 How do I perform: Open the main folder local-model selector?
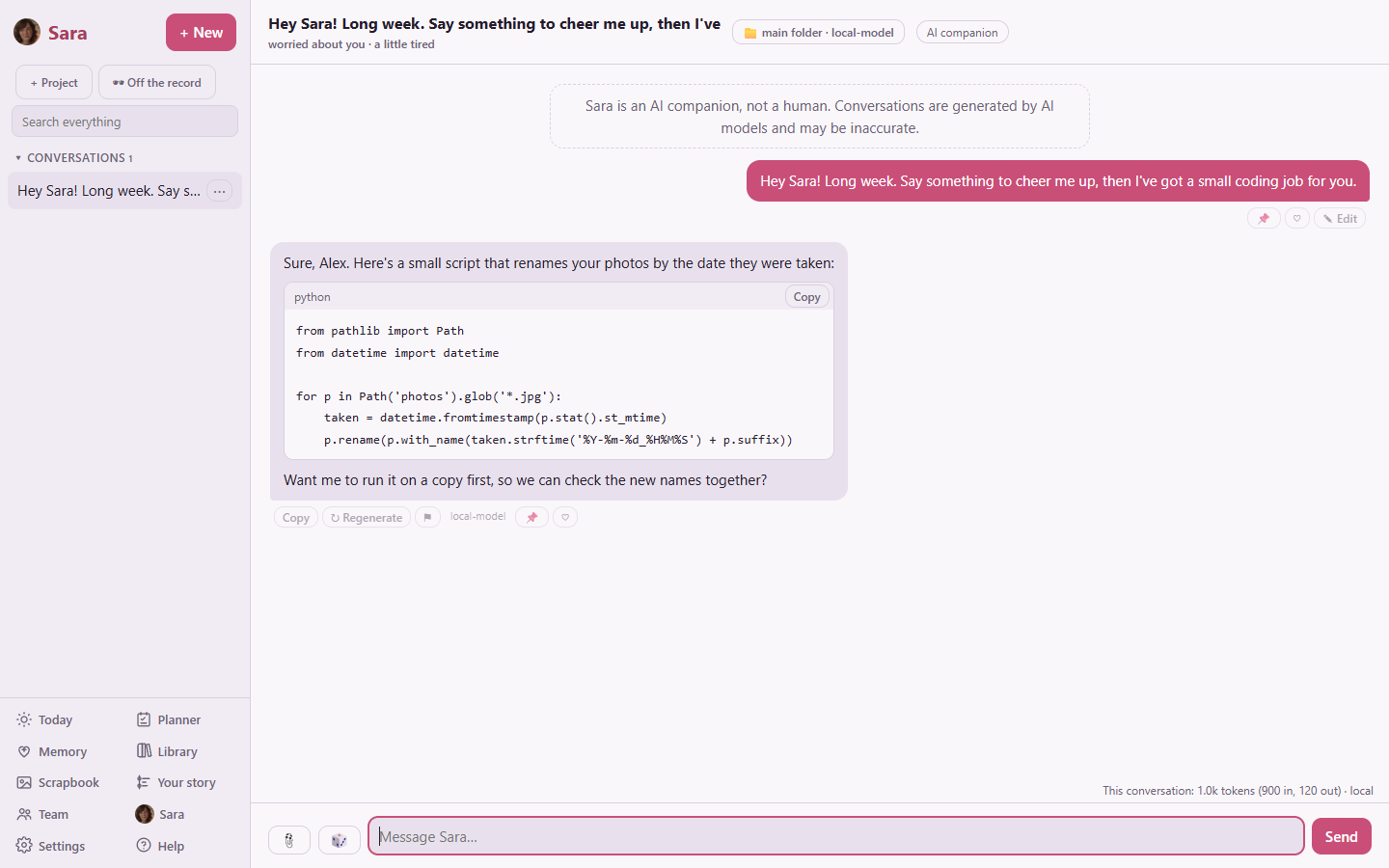click(818, 32)
